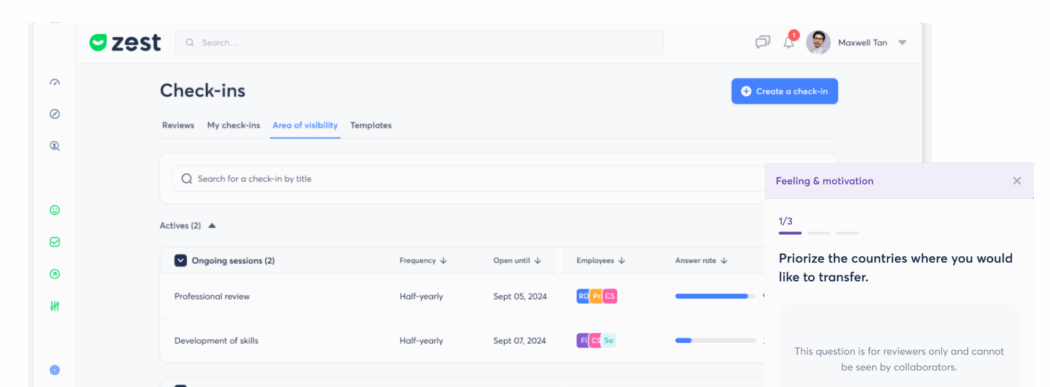The height and width of the screenshot is (387, 1050).
Task: Click the Sa teal employee badge
Action: (x=609, y=340)
